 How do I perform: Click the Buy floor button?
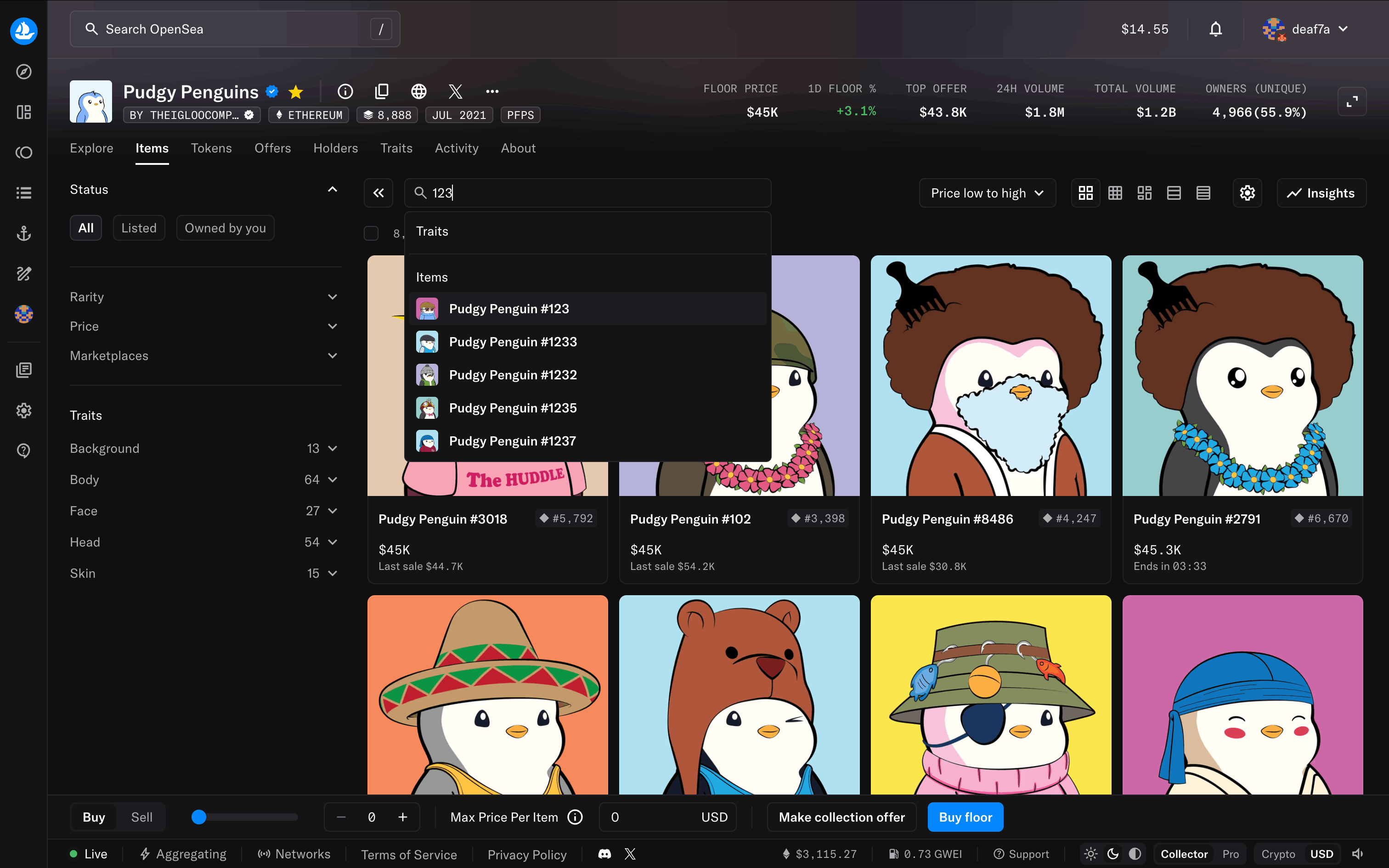[965, 817]
